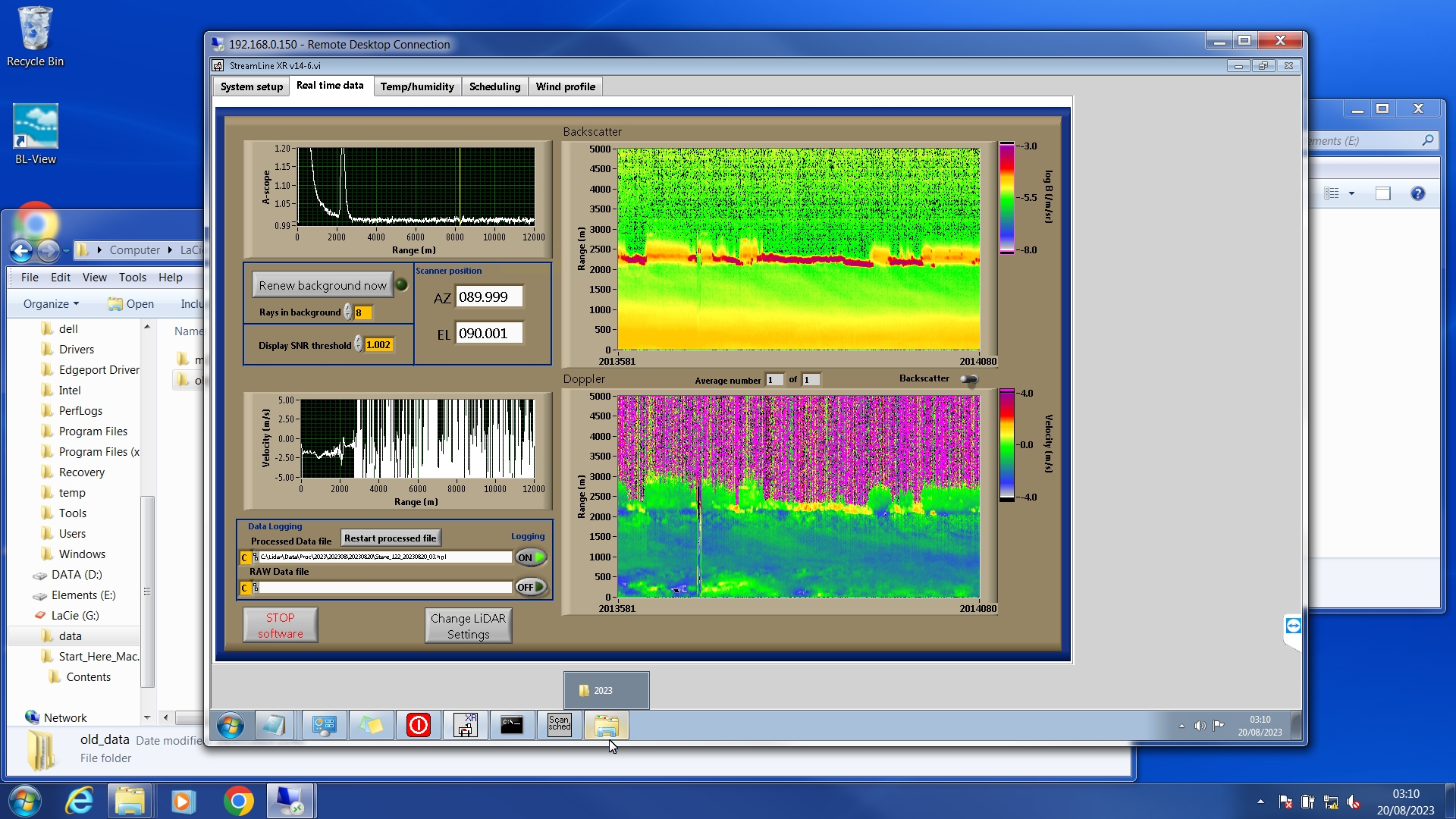Toggle RAW Data file logging OFF switch
The height and width of the screenshot is (819, 1456).
(531, 587)
